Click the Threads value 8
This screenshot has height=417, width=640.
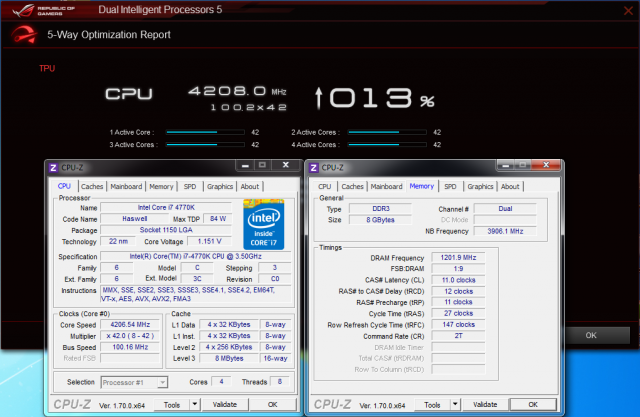coord(280,382)
